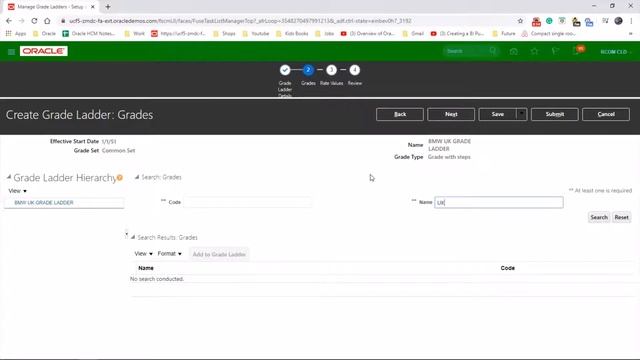This screenshot has height=360, width=640.
Task: Open the Chrome three-dot menu
Action: 631,21
